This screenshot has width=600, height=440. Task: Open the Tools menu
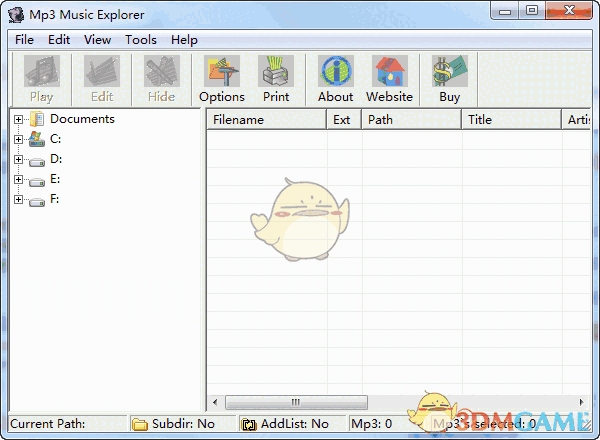[141, 40]
